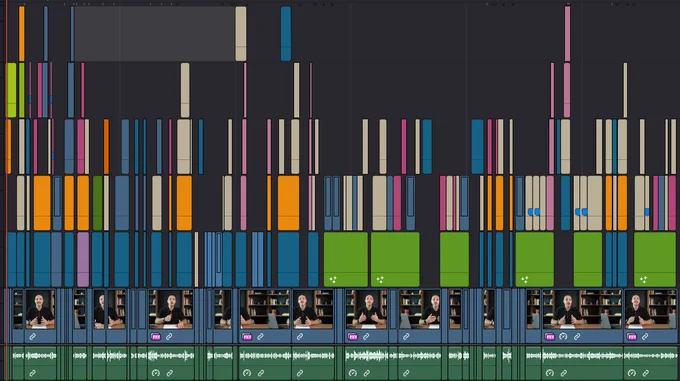Viewport: 680px width, 381px height.
Task: Click the sparkle icon on the last green clip
Action: (x=644, y=280)
